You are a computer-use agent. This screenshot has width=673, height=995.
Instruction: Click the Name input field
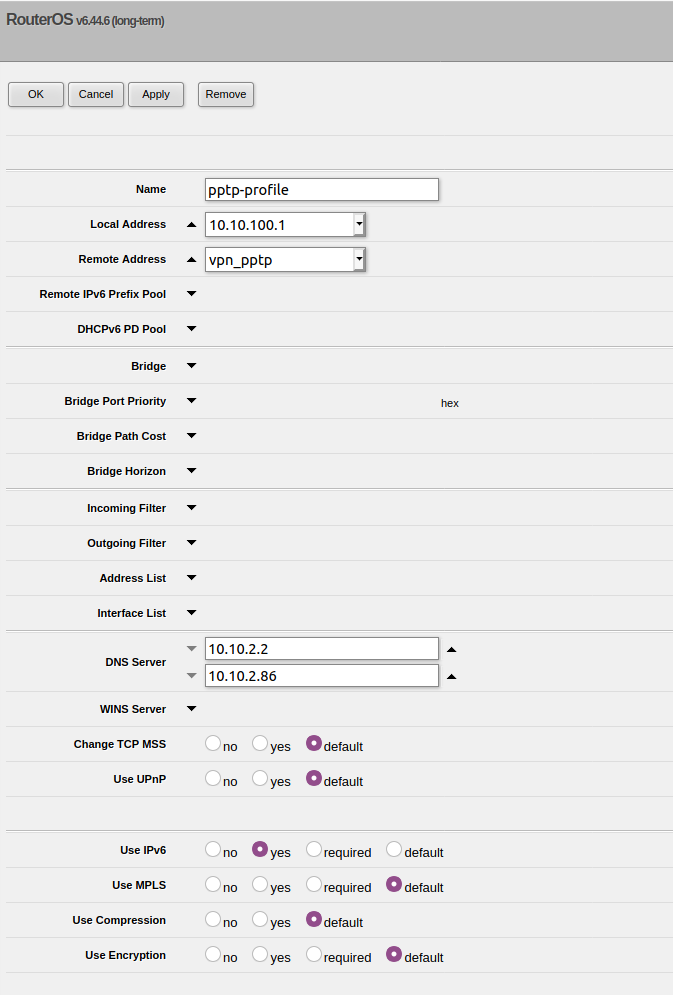click(321, 190)
